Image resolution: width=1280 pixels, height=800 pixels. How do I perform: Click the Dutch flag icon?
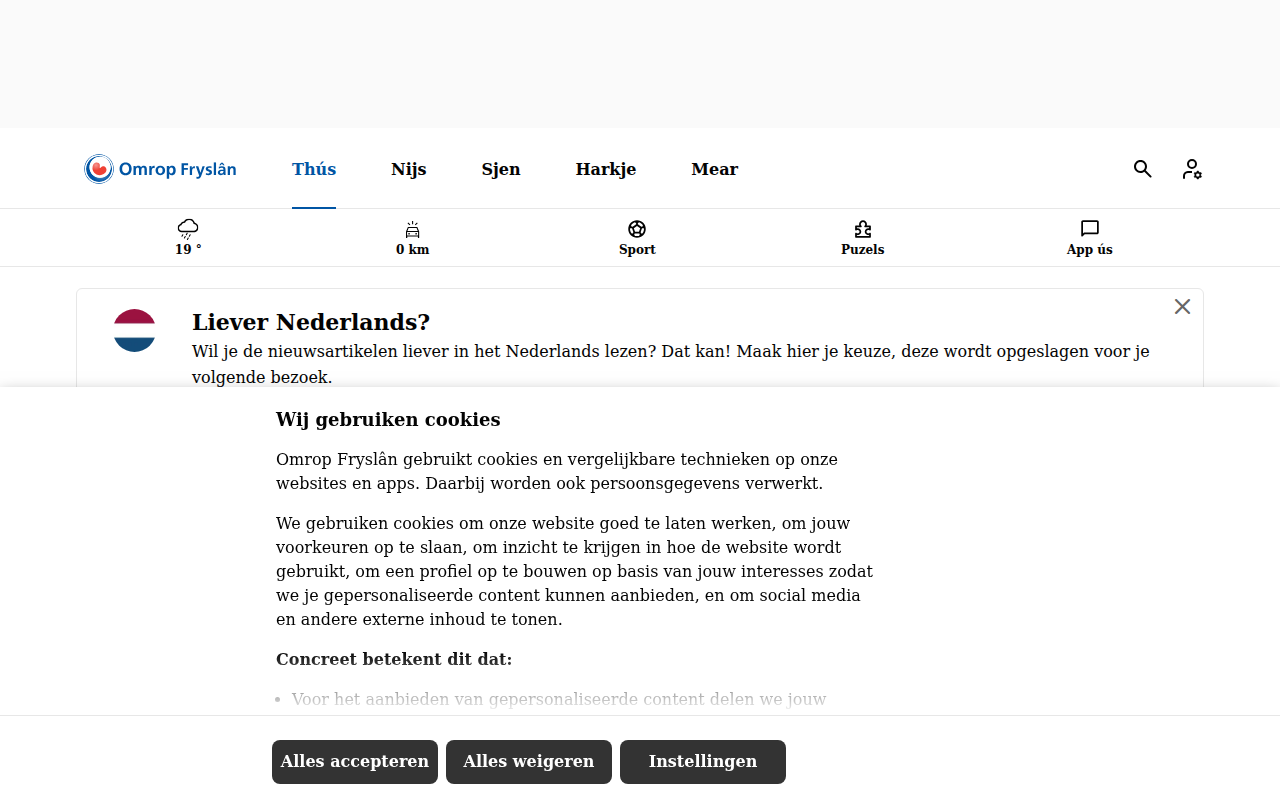pos(134,330)
